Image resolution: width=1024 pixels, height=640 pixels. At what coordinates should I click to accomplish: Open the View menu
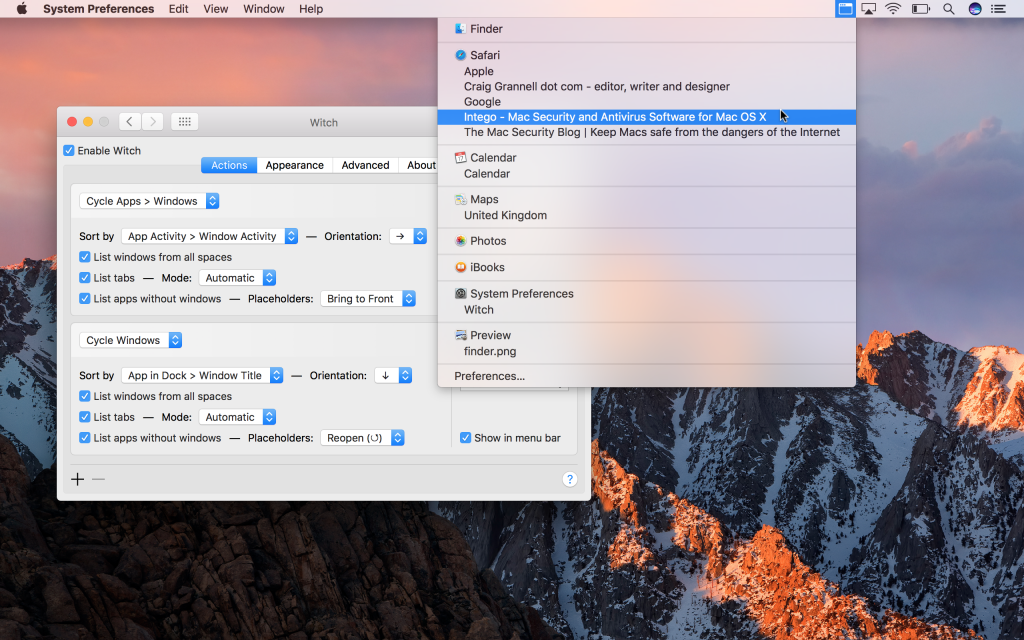[x=216, y=8]
